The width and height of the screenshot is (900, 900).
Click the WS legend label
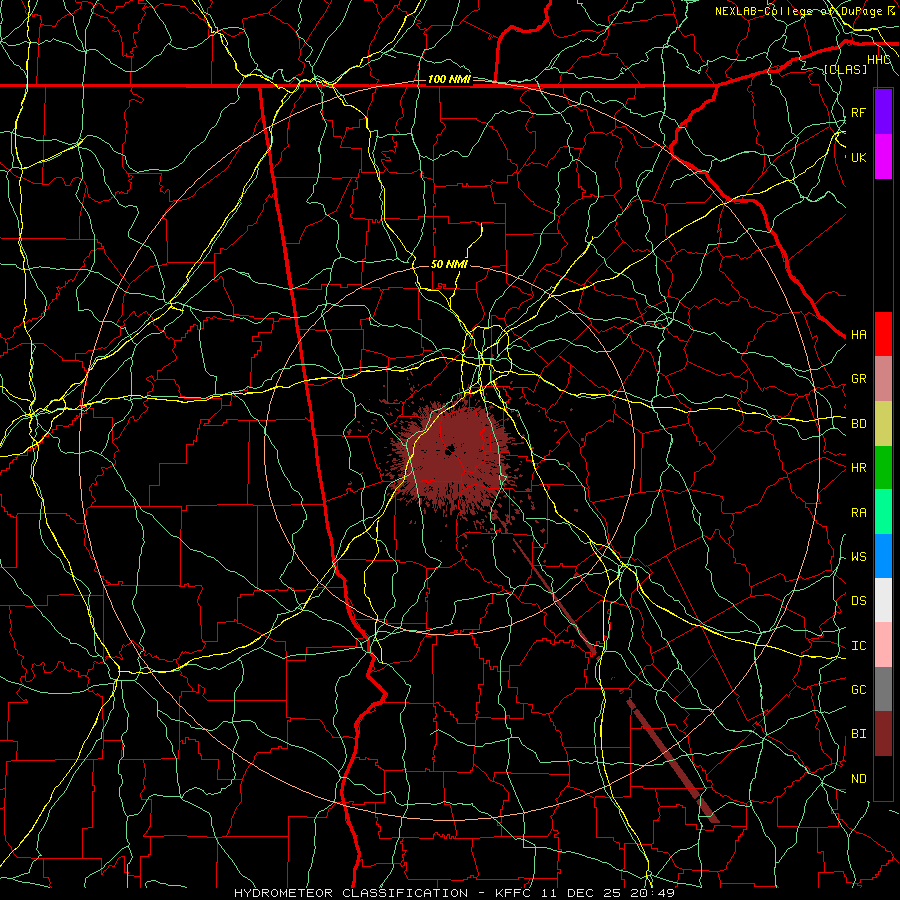(x=858, y=557)
